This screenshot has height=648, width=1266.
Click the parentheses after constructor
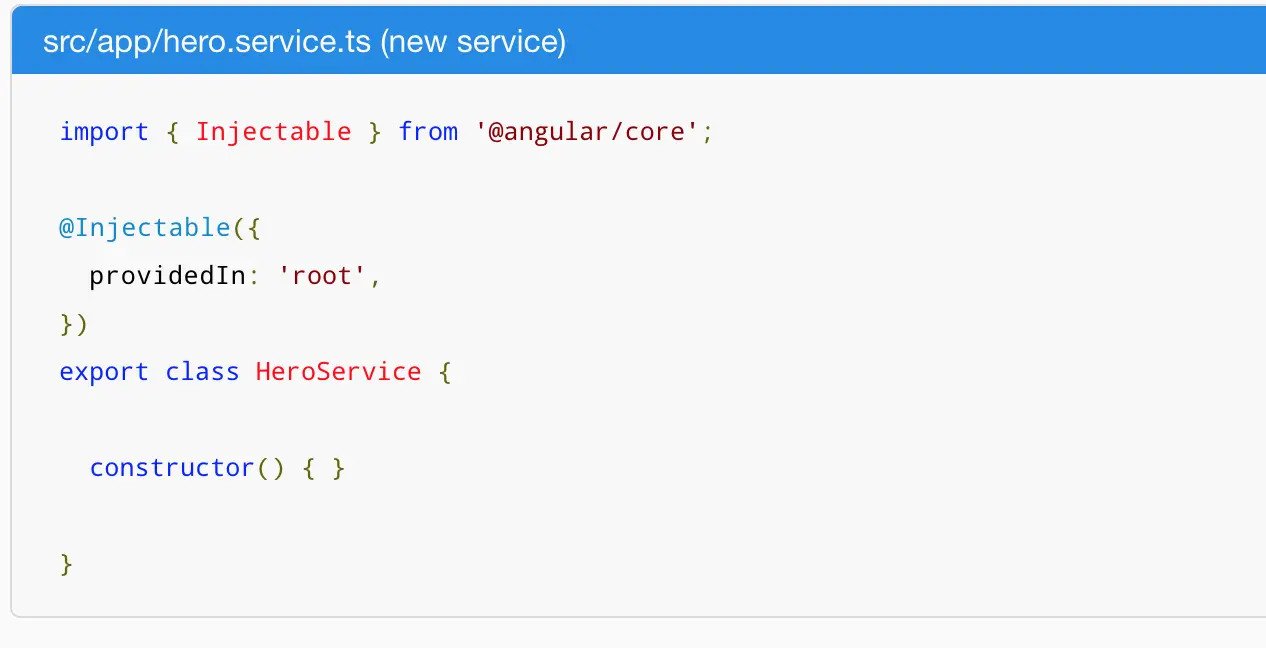pos(270,468)
